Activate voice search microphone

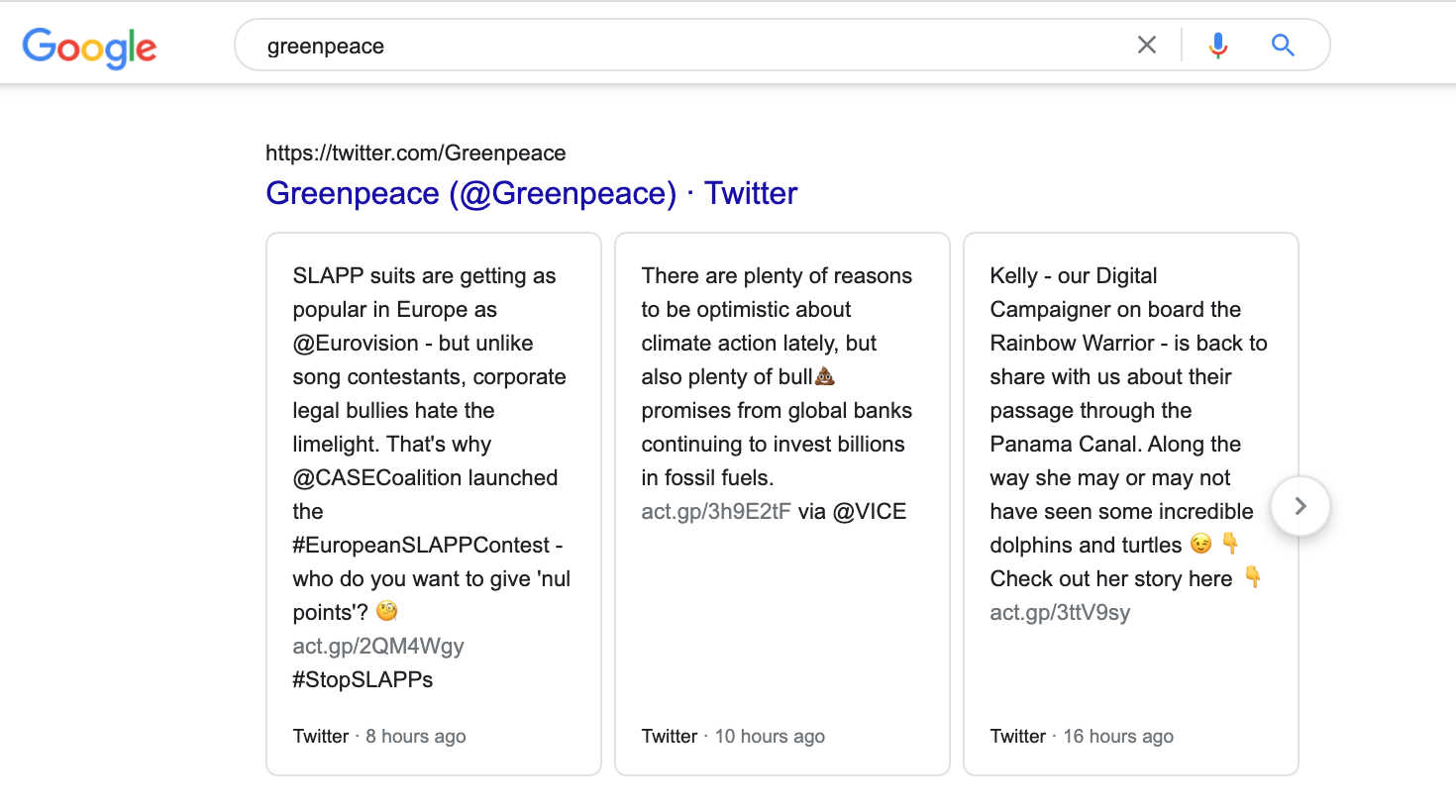1217,45
